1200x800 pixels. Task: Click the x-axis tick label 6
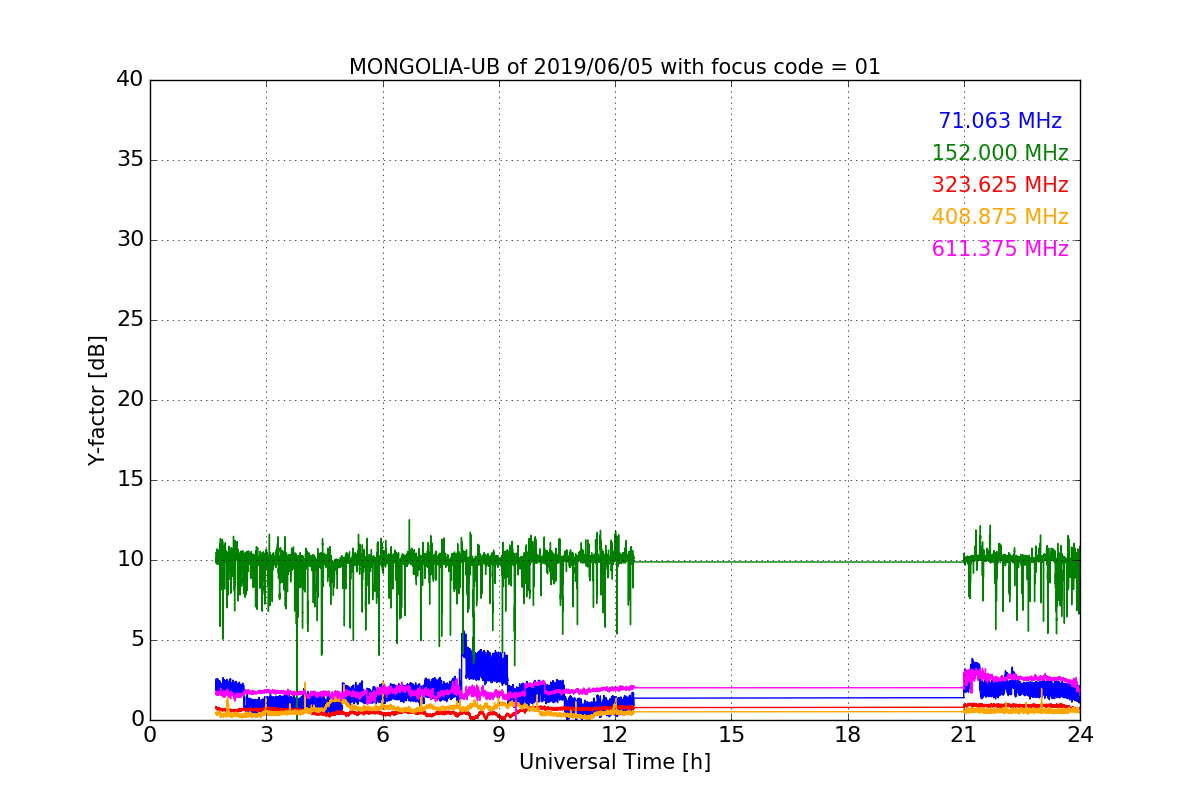click(x=382, y=734)
